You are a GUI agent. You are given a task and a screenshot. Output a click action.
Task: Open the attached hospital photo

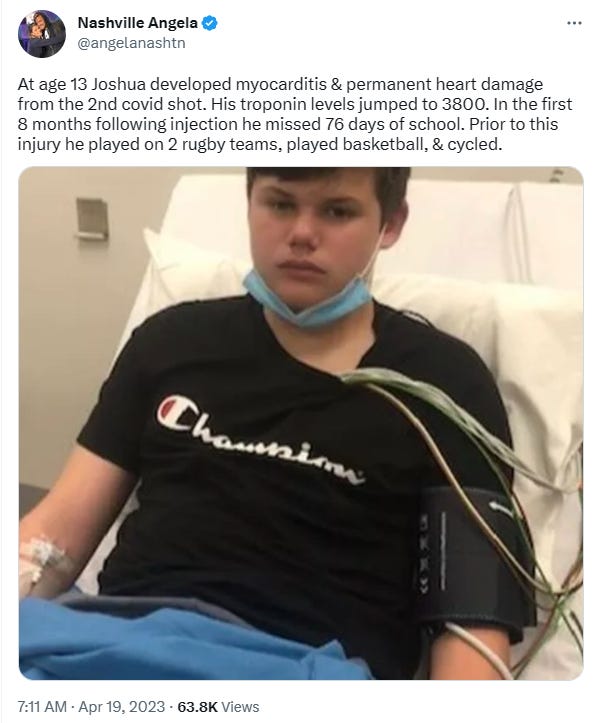click(x=301, y=423)
